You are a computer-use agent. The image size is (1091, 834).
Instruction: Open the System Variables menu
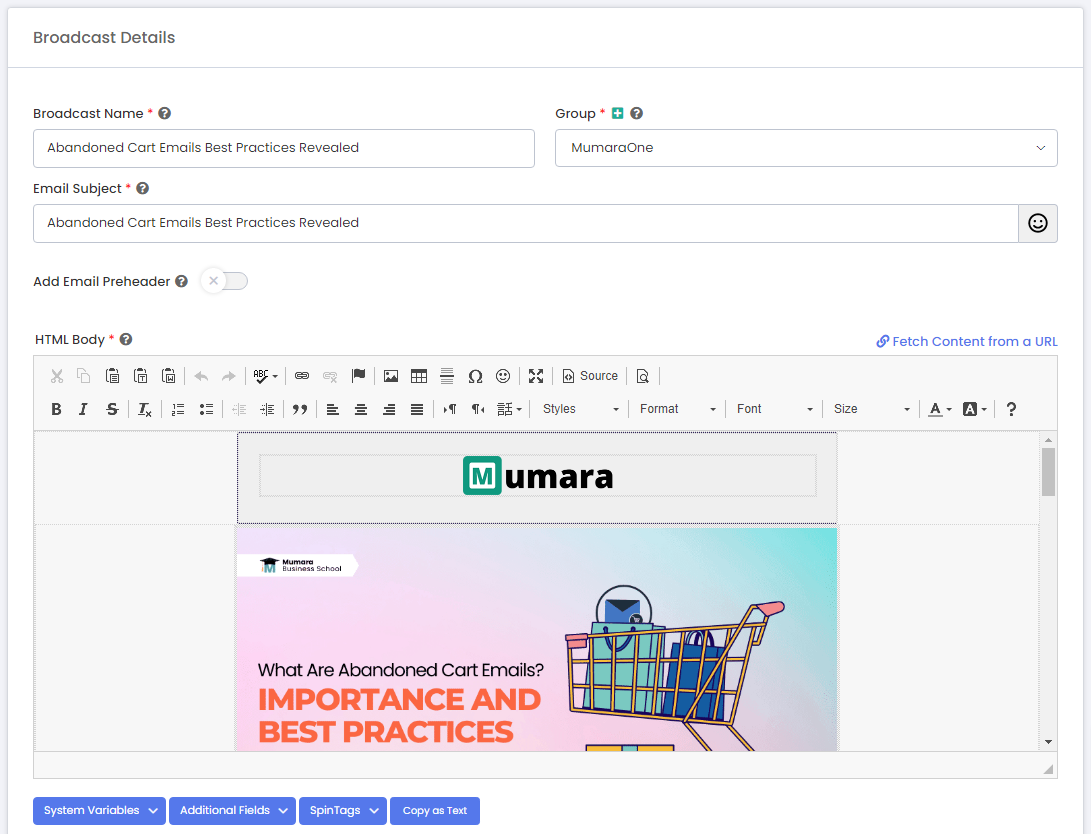tap(99, 811)
